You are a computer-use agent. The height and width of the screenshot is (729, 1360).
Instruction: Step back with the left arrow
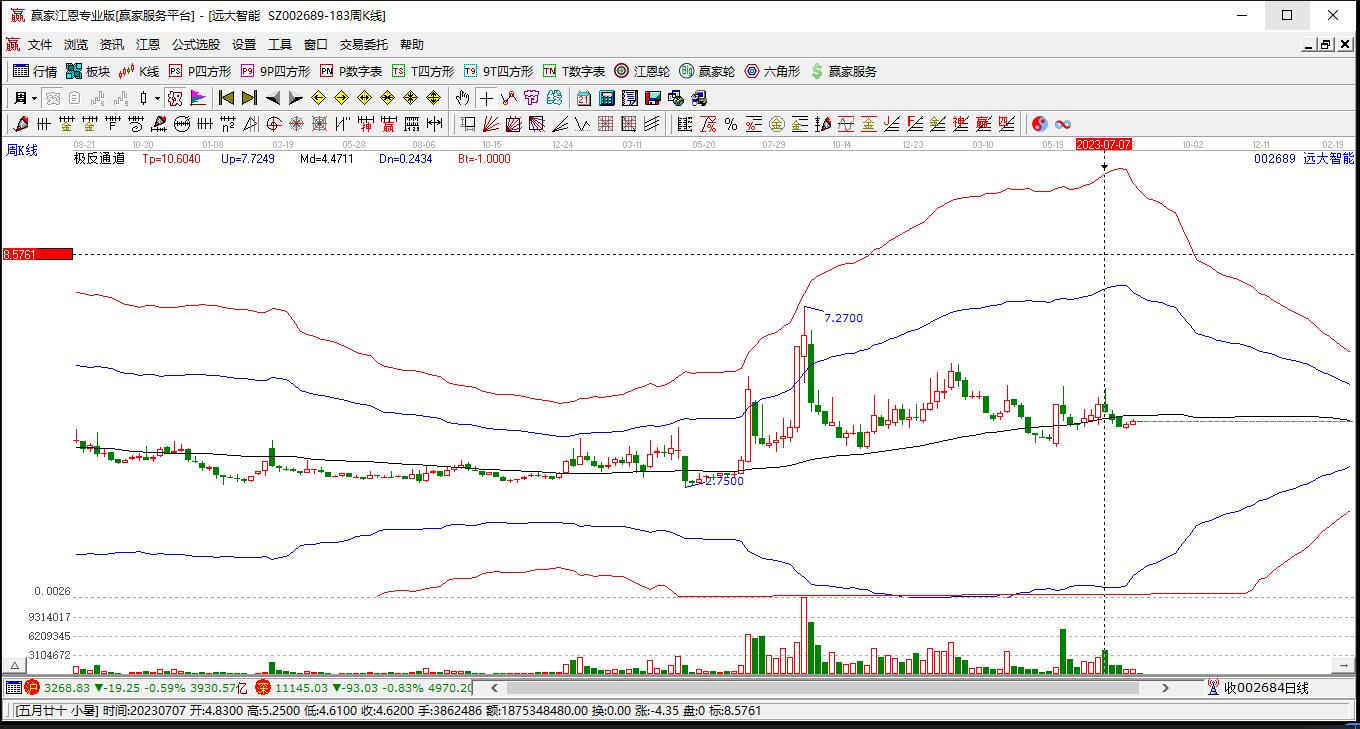(272, 98)
